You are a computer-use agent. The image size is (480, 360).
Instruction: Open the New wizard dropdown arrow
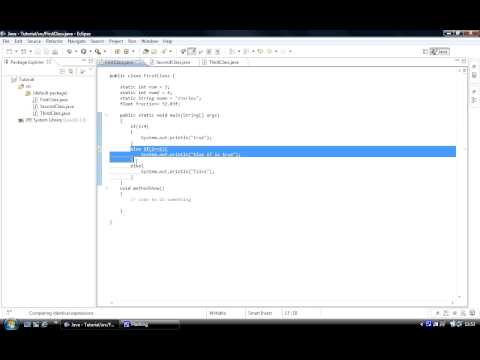click(16, 51)
